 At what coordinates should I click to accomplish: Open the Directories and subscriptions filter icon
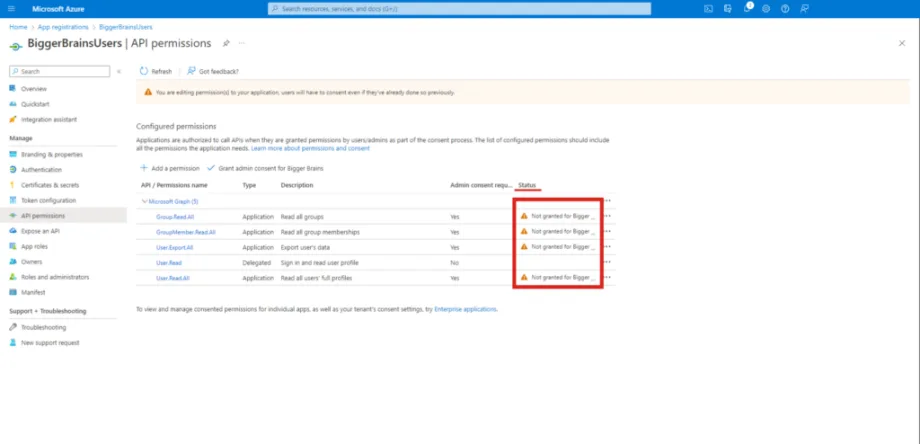pos(728,9)
